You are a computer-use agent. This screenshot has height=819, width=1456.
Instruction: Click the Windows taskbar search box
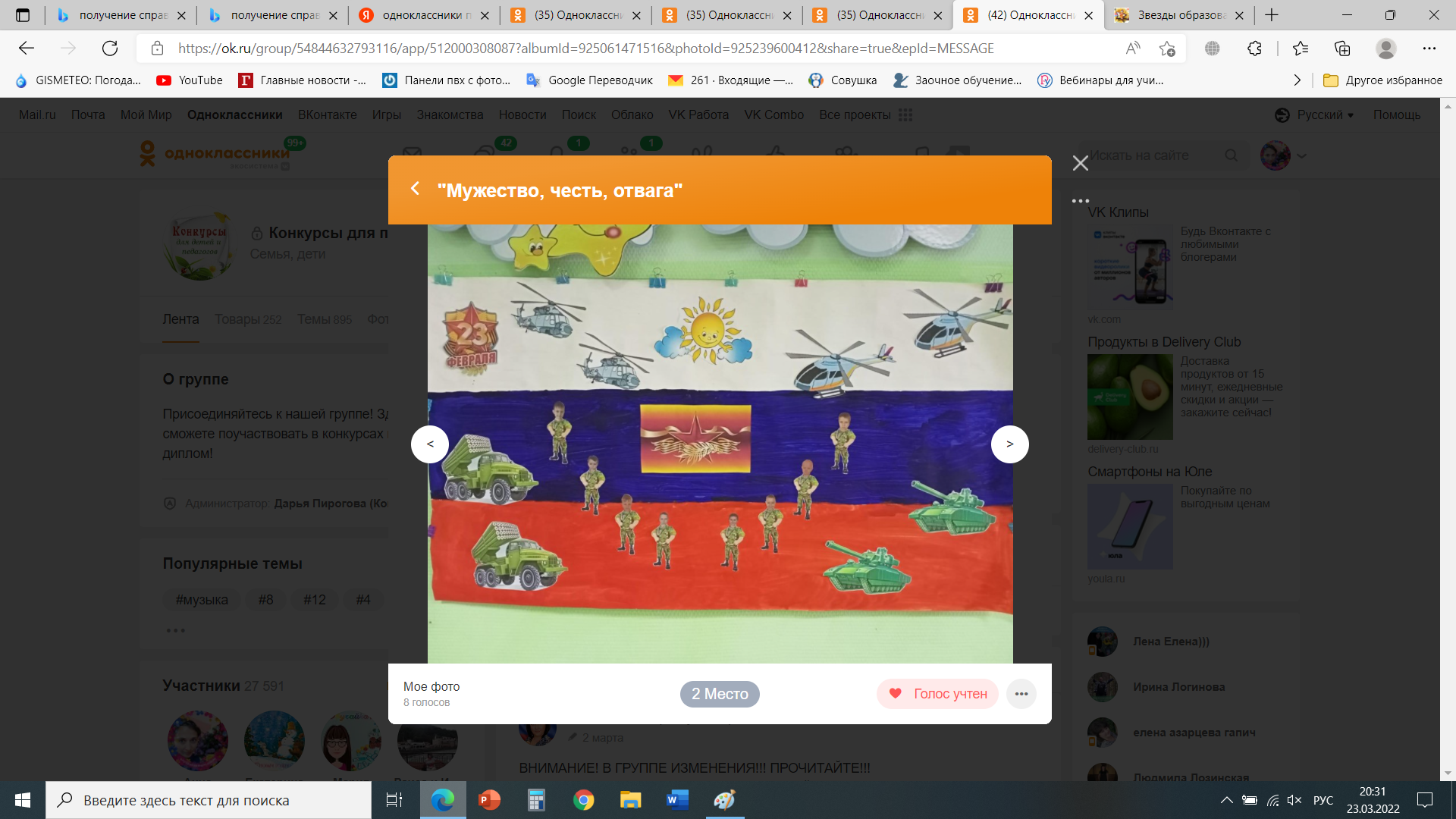pyautogui.click(x=209, y=800)
